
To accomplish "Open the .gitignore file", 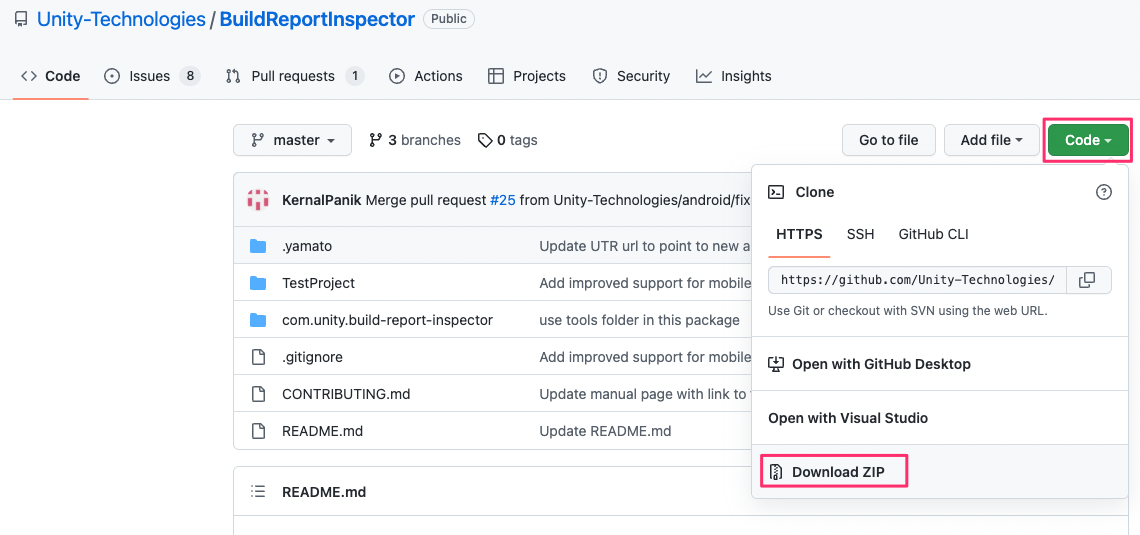I will pos(313,358).
